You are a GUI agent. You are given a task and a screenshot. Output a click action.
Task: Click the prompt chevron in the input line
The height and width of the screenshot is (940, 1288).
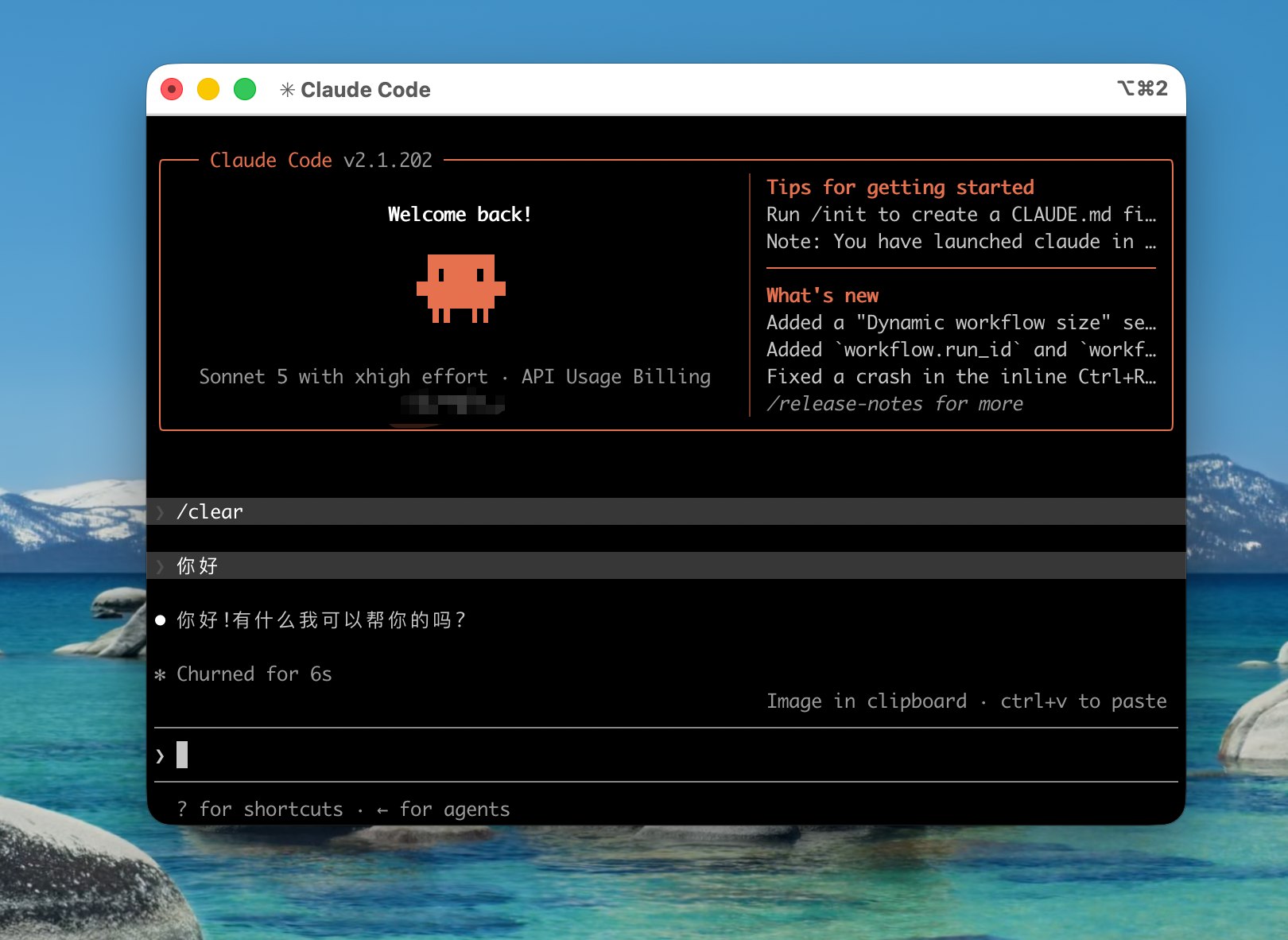[x=161, y=755]
